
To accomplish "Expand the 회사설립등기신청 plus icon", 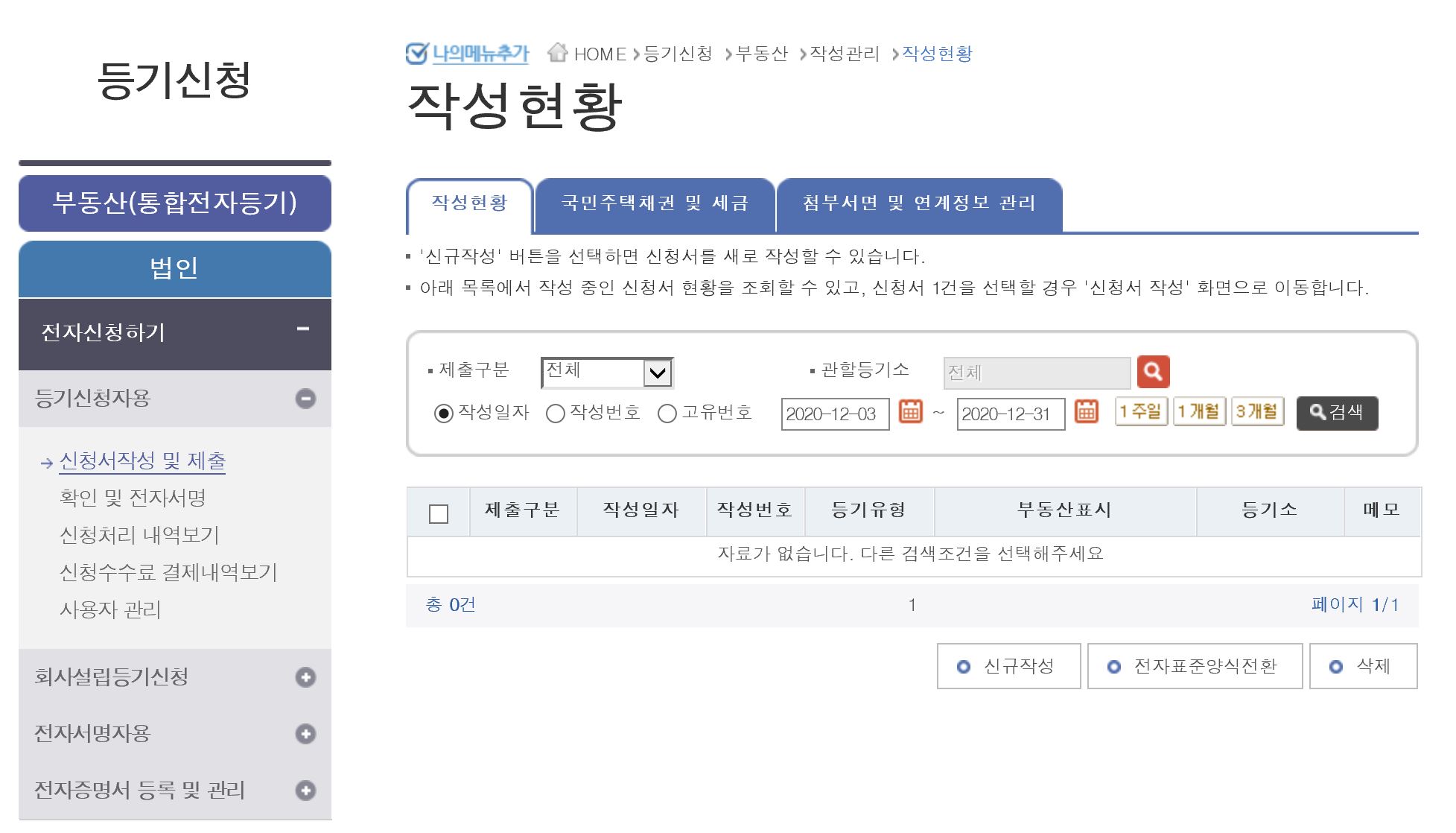I will 305,677.
